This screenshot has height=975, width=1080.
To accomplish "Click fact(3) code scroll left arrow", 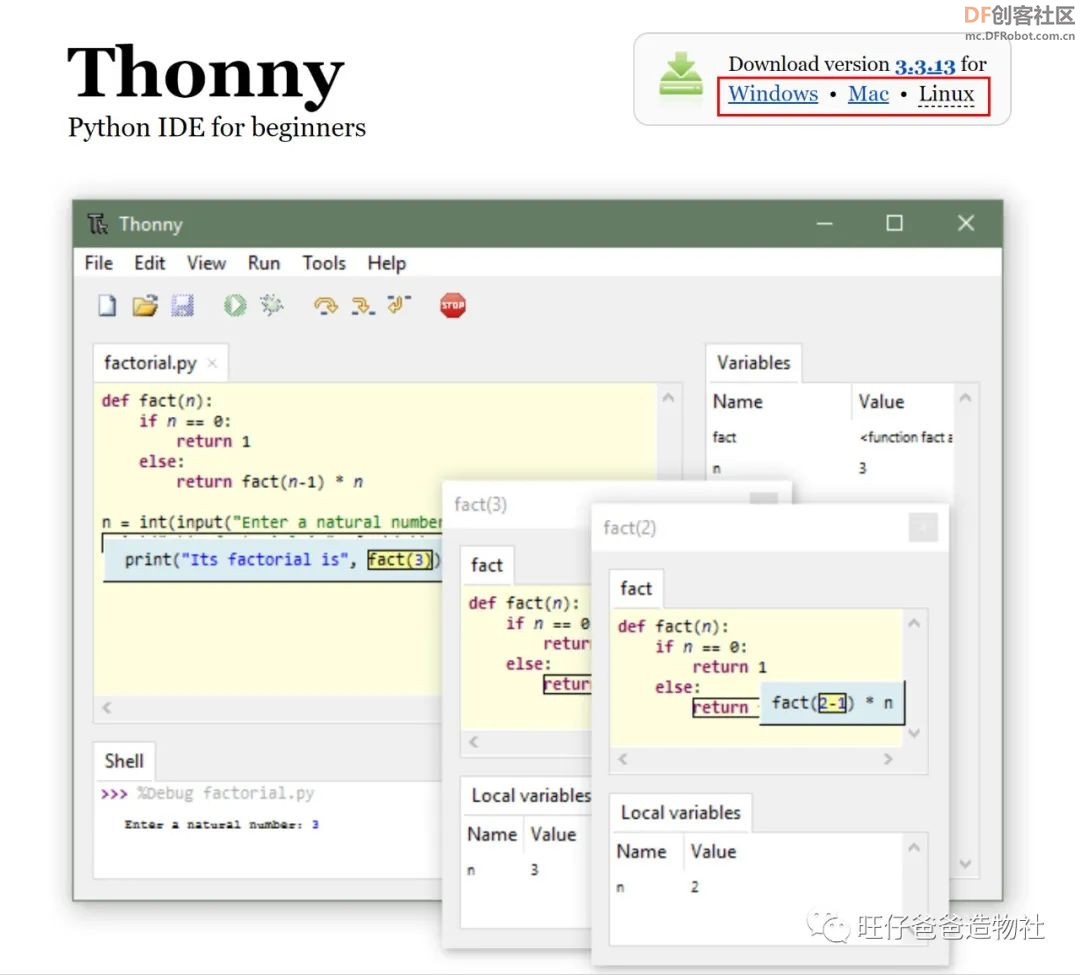I will 473,742.
